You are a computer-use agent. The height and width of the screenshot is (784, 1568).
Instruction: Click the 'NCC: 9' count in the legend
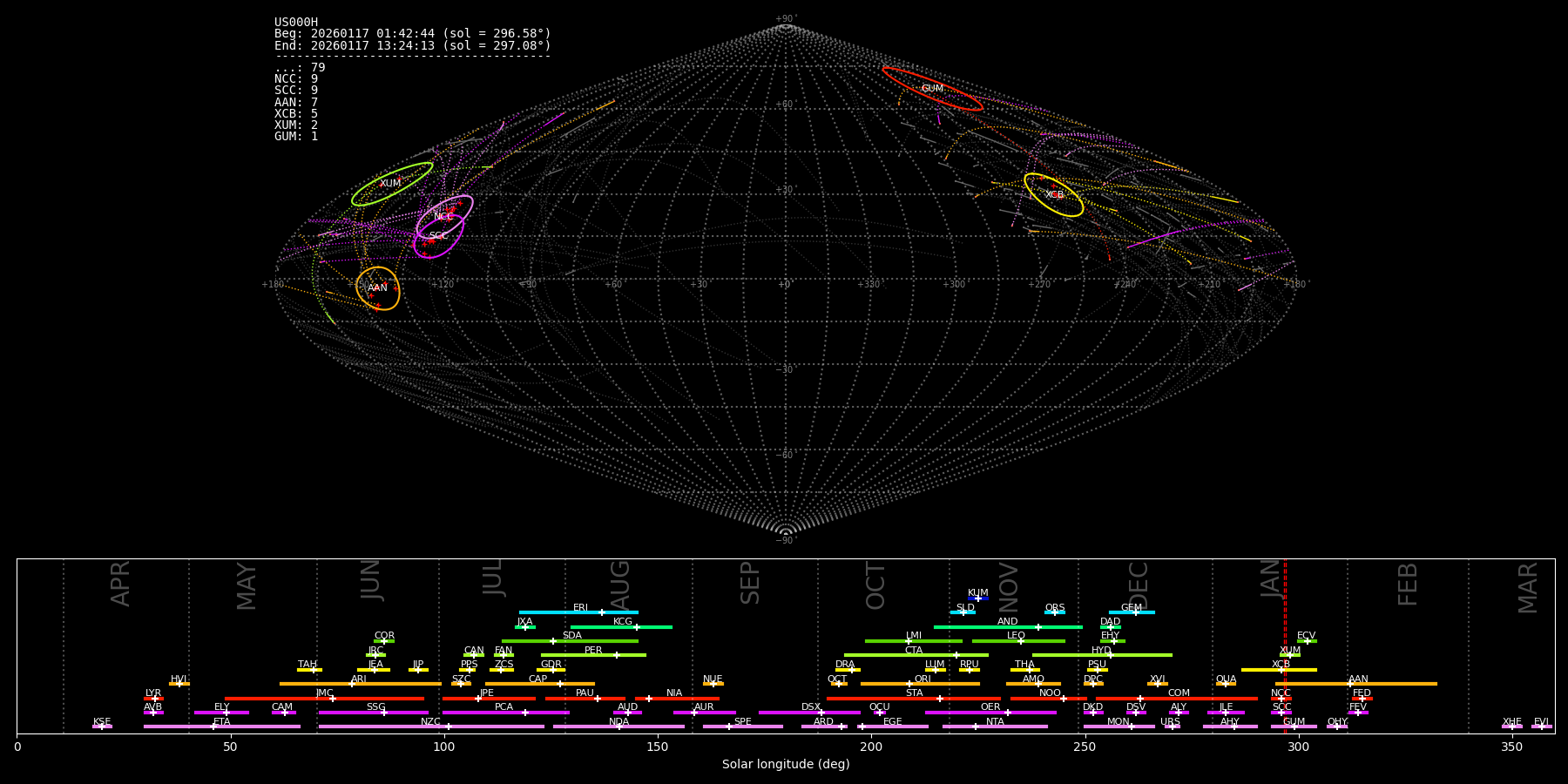pyautogui.click(x=296, y=79)
